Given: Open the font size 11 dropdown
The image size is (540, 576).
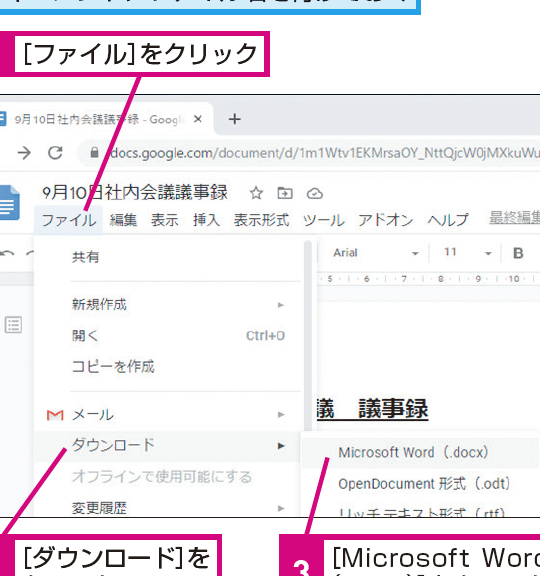Looking at the screenshot, I should click(467, 253).
